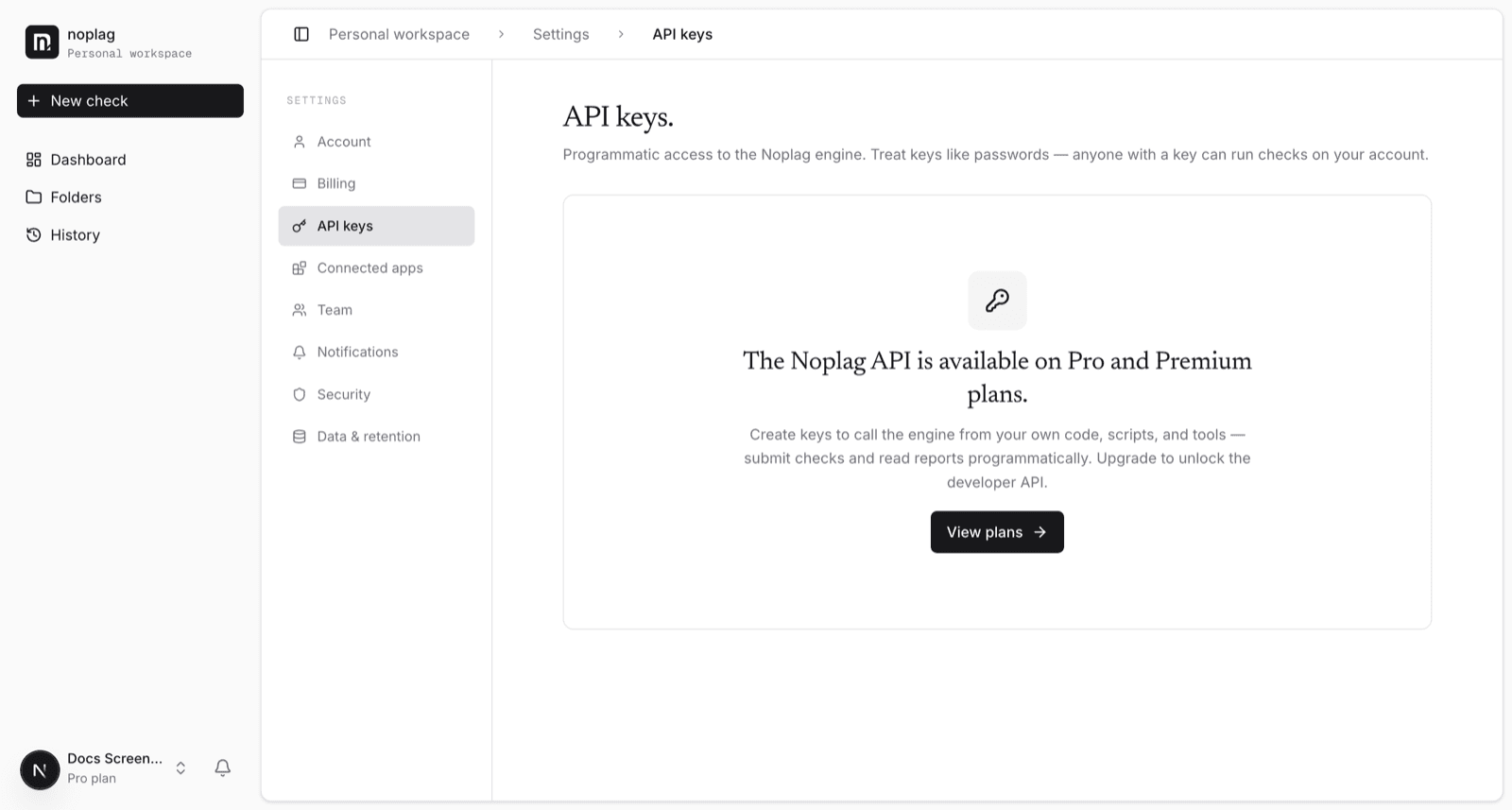The height and width of the screenshot is (810, 1512).
Task: Click the SETTINGS section label
Action: [x=317, y=100]
